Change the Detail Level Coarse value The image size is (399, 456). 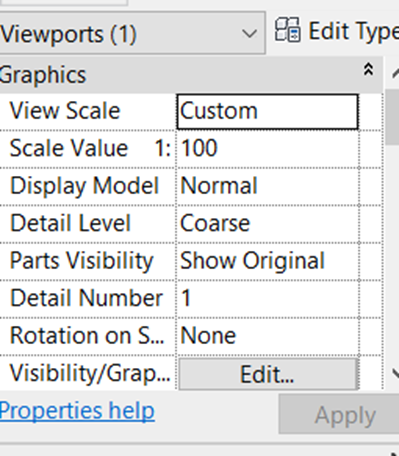pyautogui.click(x=268, y=223)
